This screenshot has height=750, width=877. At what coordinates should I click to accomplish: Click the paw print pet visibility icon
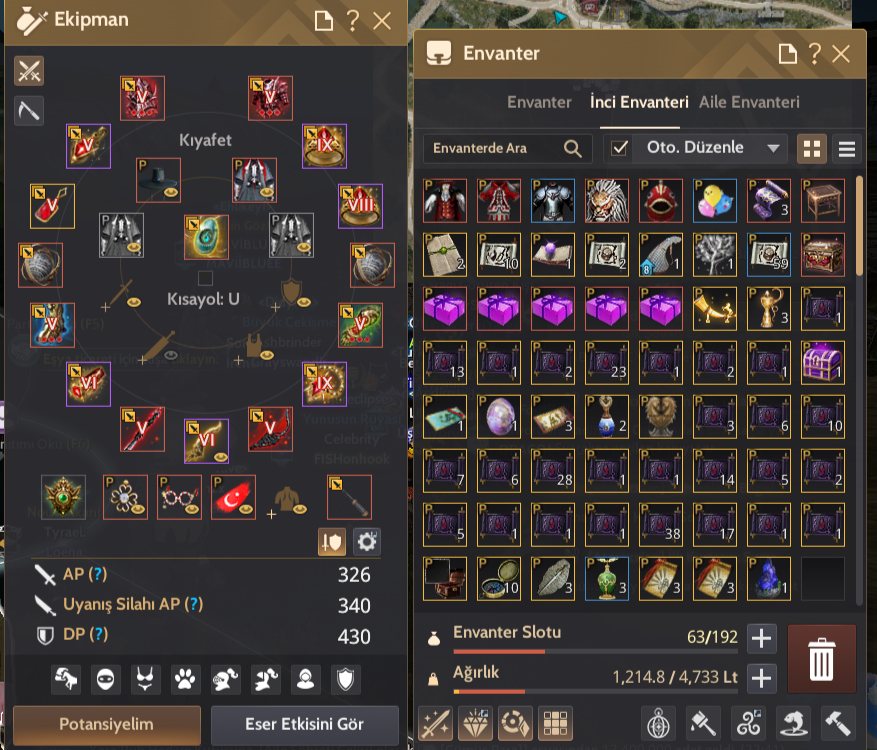pos(185,680)
